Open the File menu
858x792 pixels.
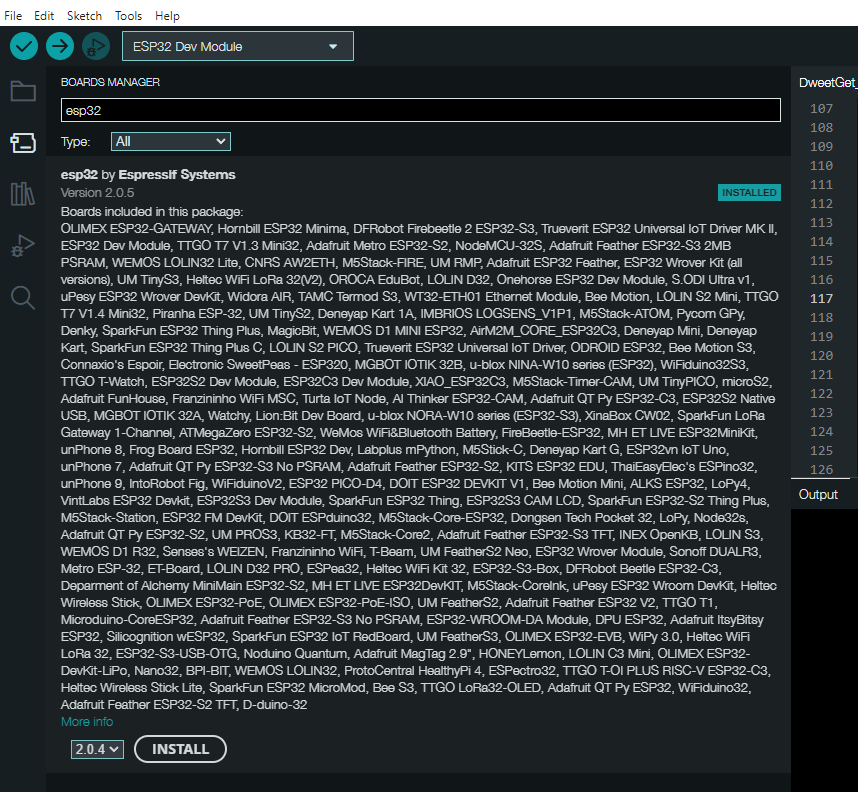pos(13,16)
